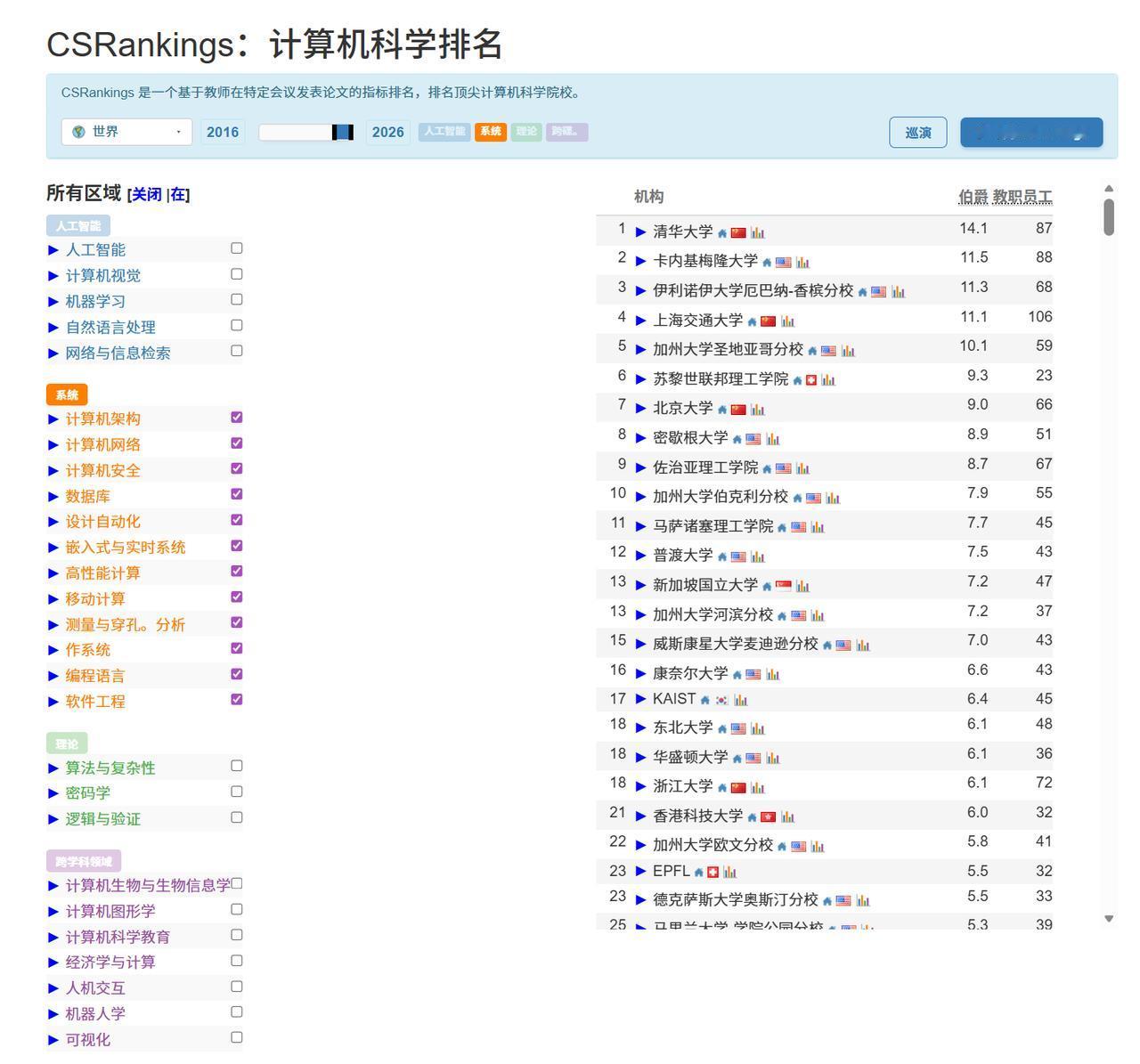Show the chart icon for 华盛顿大学

point(773,758)
